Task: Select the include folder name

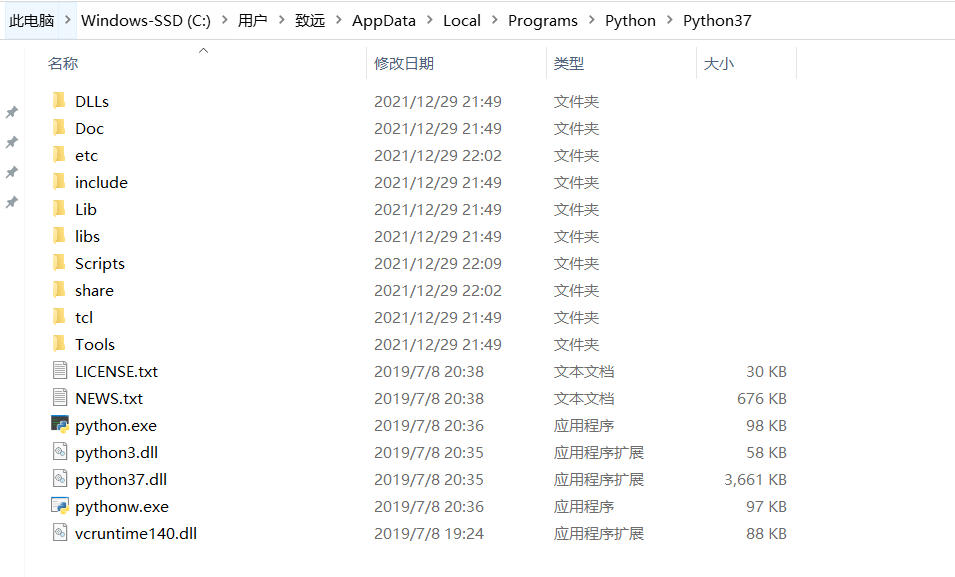Action: pos(101,182)
